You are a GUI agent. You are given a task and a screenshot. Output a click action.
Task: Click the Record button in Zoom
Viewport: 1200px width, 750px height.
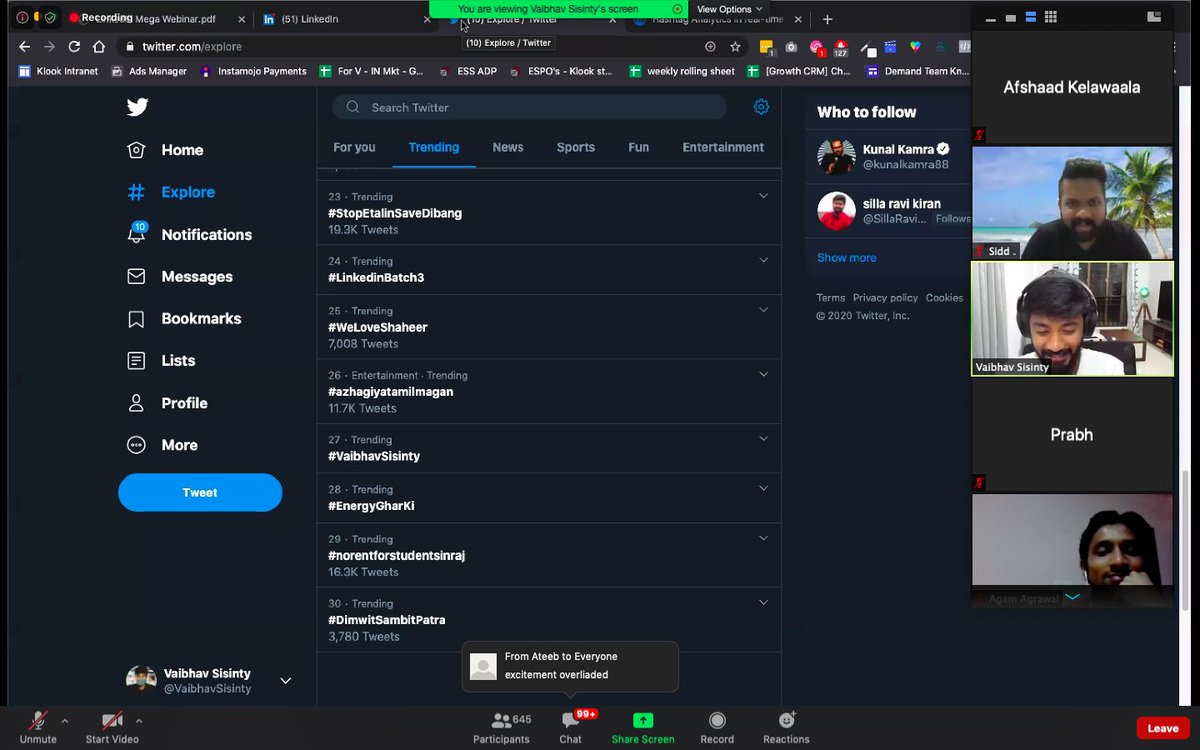pyautogui.click(x=717, y=727)
